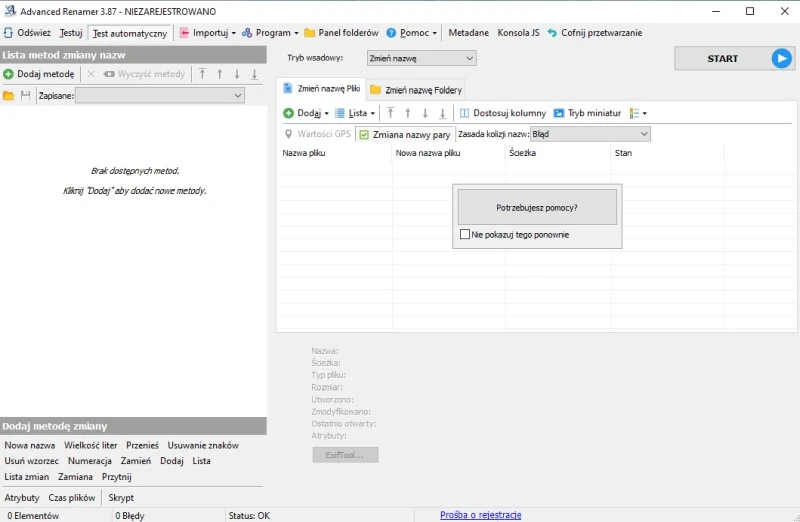Click Dostosuj kolumny columns icon
Viewport: 800px width, 522px height.
click(464, 113)
